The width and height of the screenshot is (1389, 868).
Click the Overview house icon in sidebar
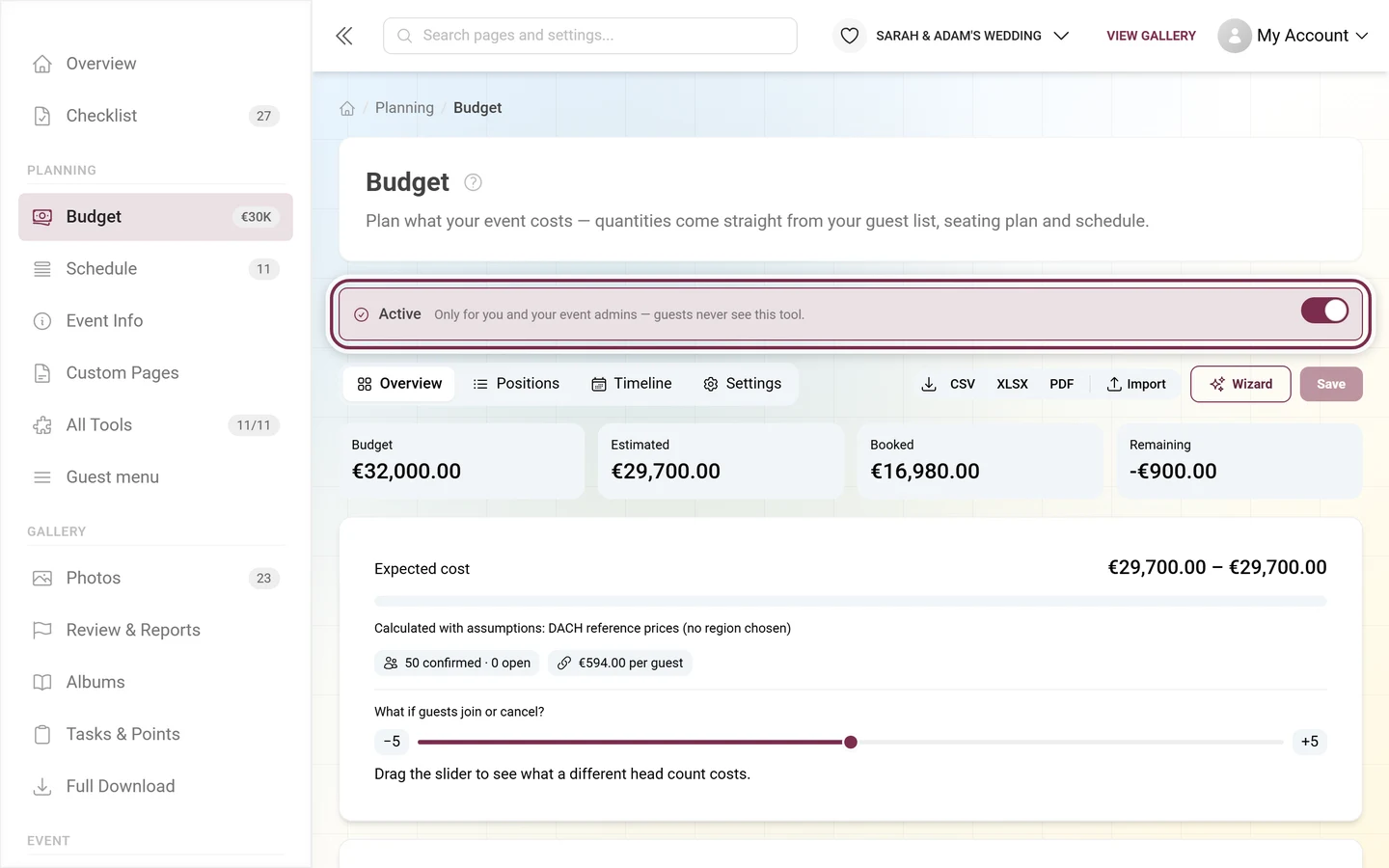click(42, 64)
